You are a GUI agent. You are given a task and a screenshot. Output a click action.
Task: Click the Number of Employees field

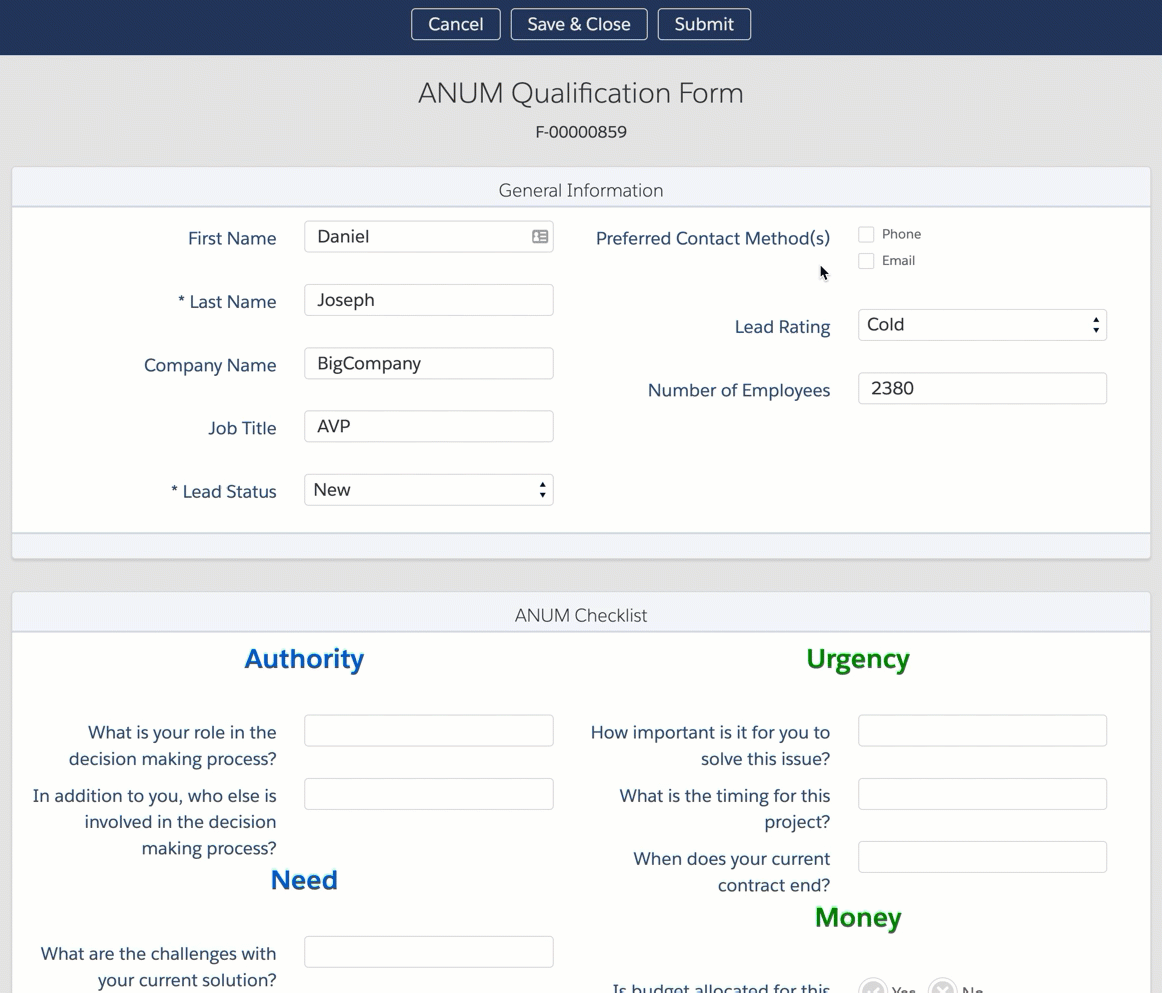(x=982, y=388)
